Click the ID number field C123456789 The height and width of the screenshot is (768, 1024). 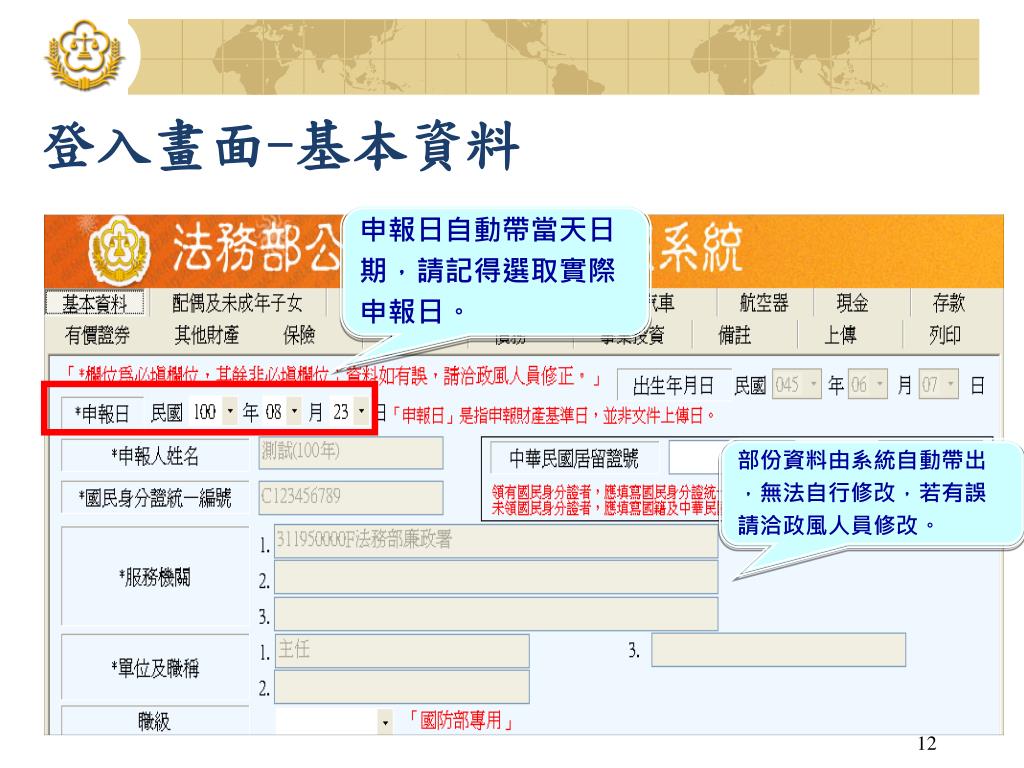[x=351, y=498]
